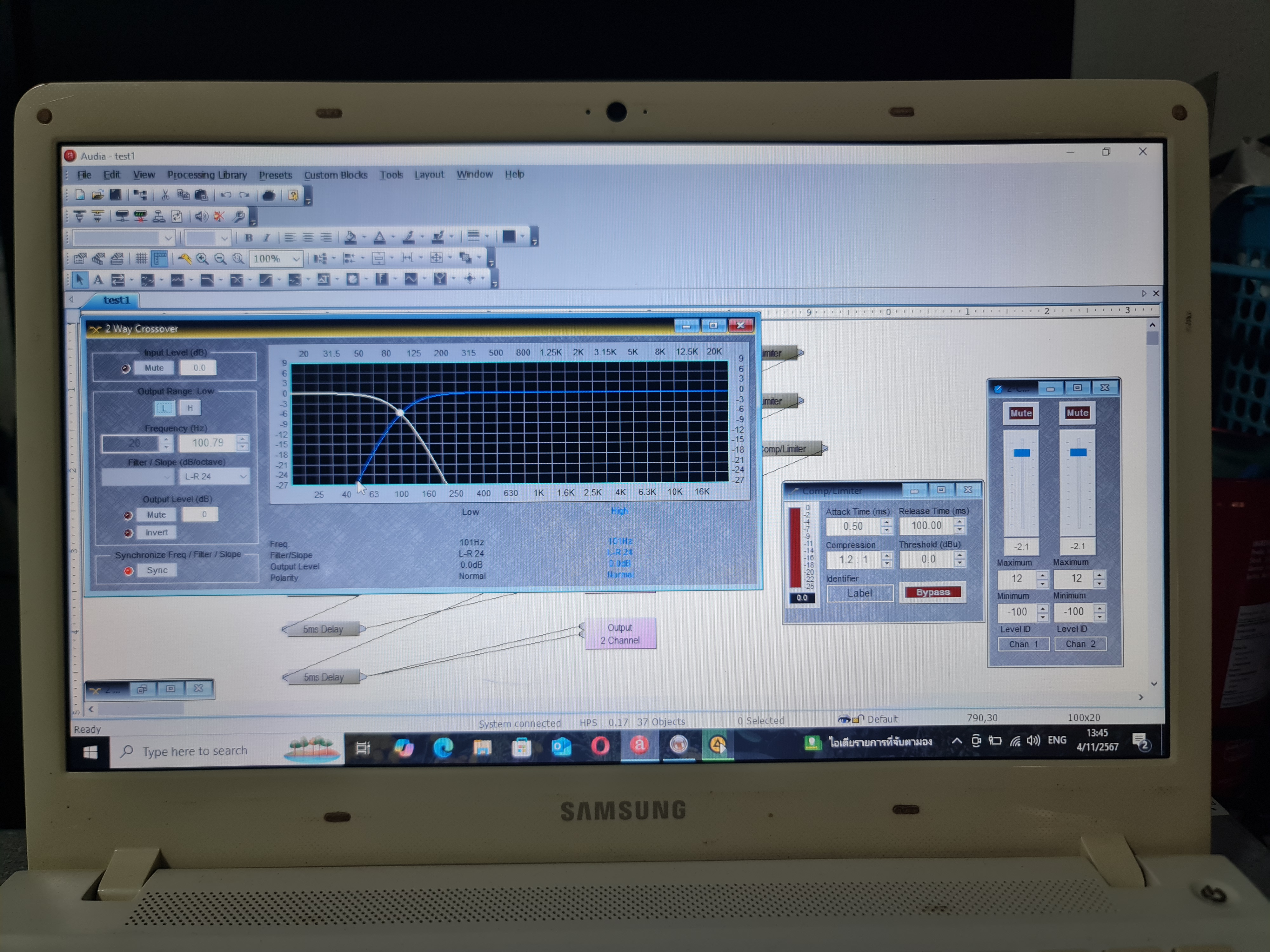Toggle Bold text formatting

(249, 238)
